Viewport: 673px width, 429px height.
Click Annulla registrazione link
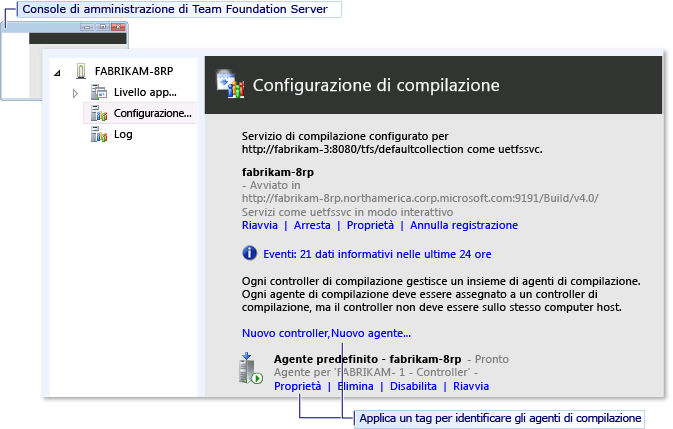pos(464,225)
